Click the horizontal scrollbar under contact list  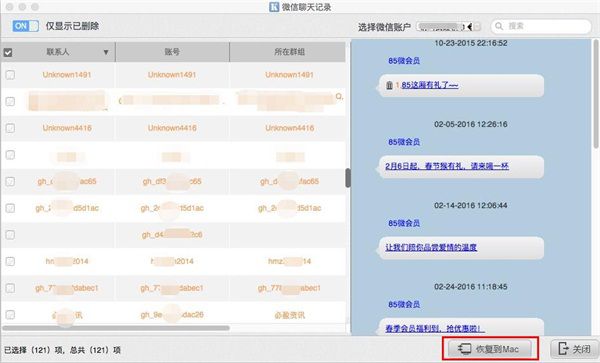click(x=116, y=328)
